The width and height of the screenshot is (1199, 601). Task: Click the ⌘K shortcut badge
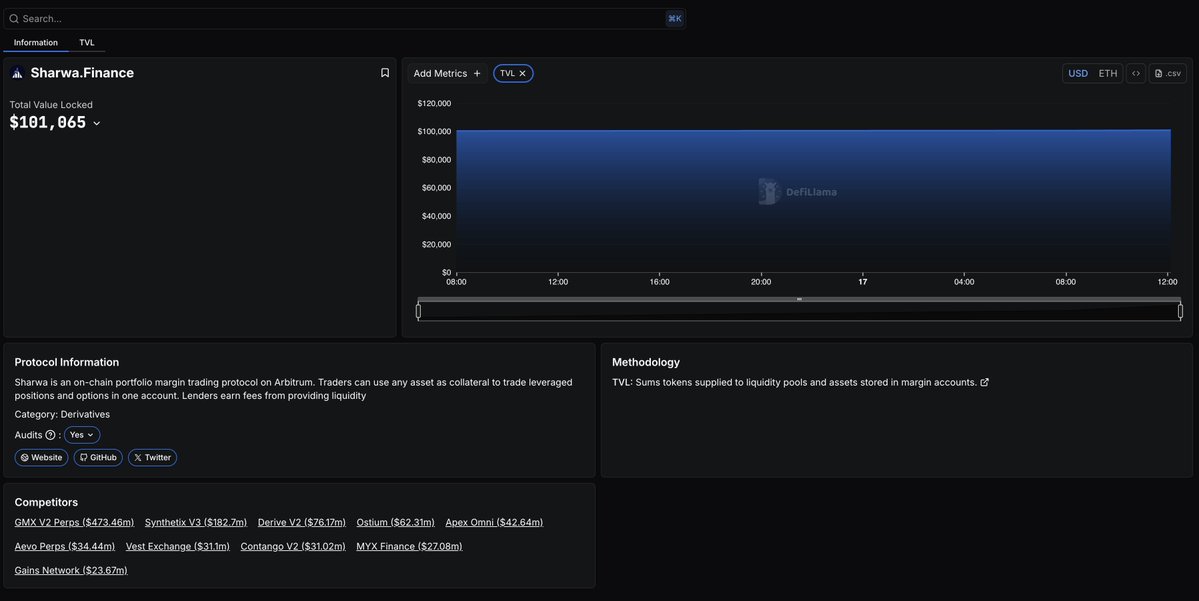[x=674, y=18]
